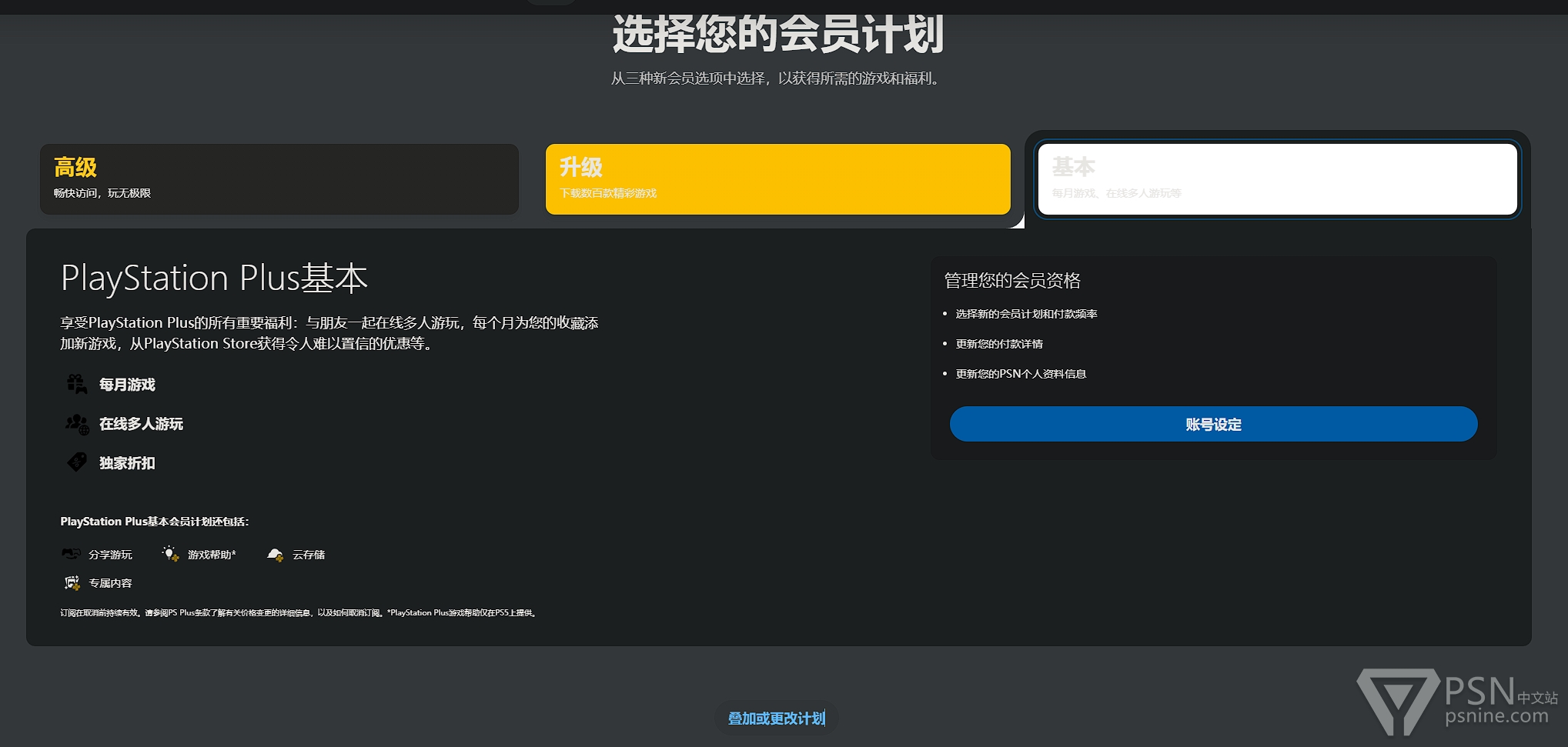This screenshot has height=747, width=1568.
Task: Click the 游戏帮助* text
Action: (x=212, y=555)
